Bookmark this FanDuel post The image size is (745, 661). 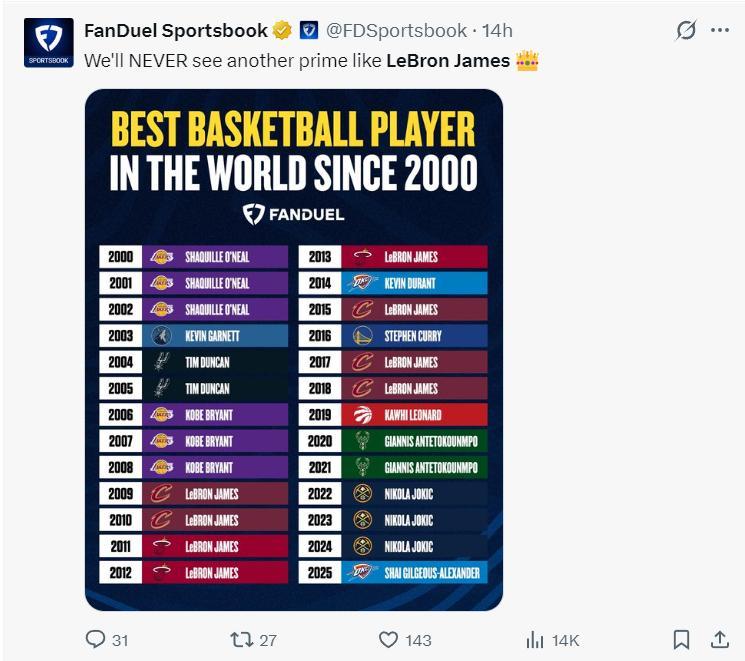(681, 639)
